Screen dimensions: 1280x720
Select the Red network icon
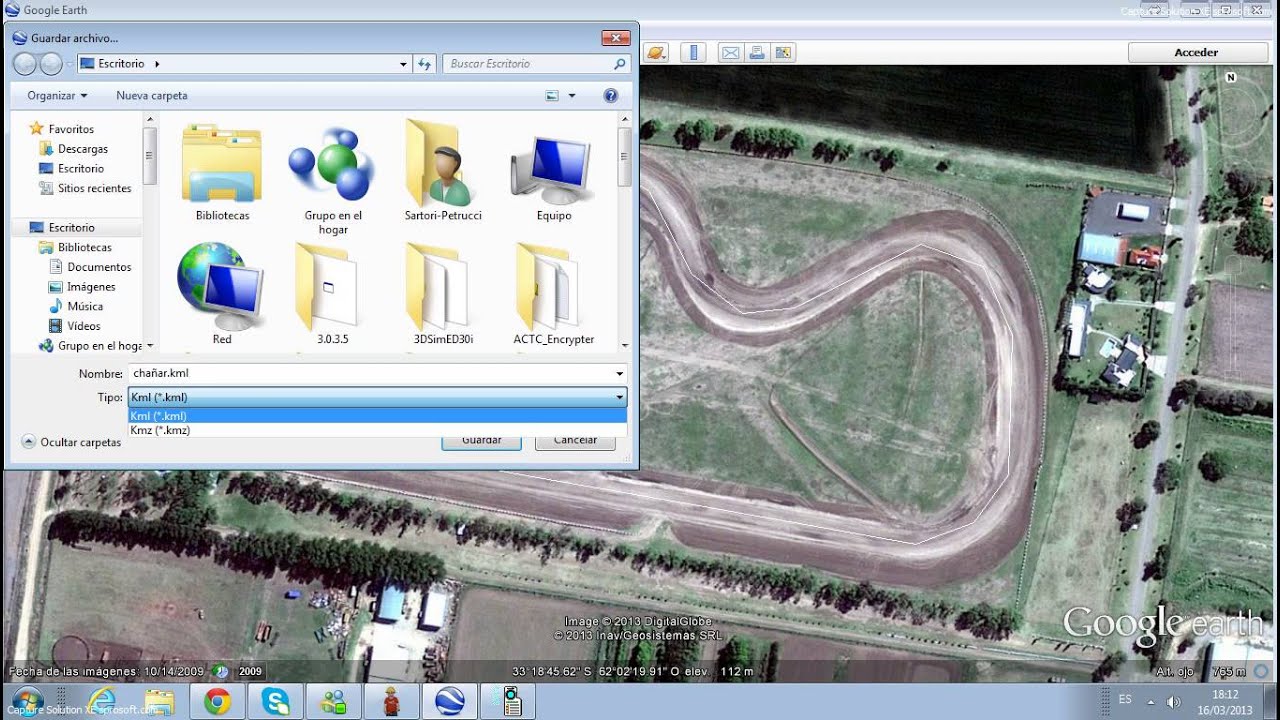(222, 293)
